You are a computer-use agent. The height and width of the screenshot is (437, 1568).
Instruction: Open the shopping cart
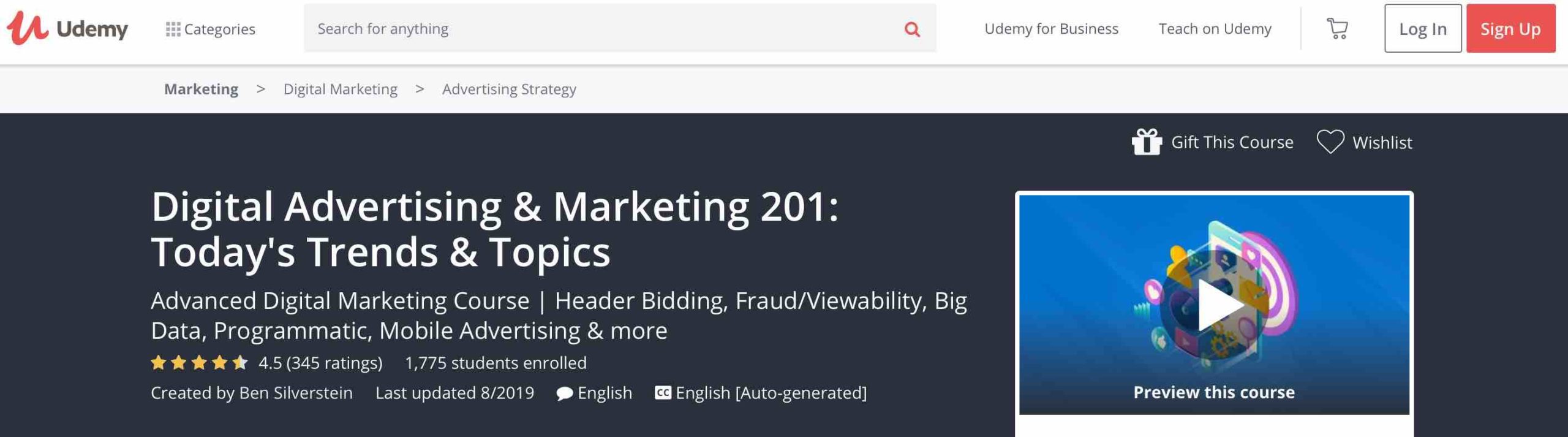click(x=1337, y=29)
